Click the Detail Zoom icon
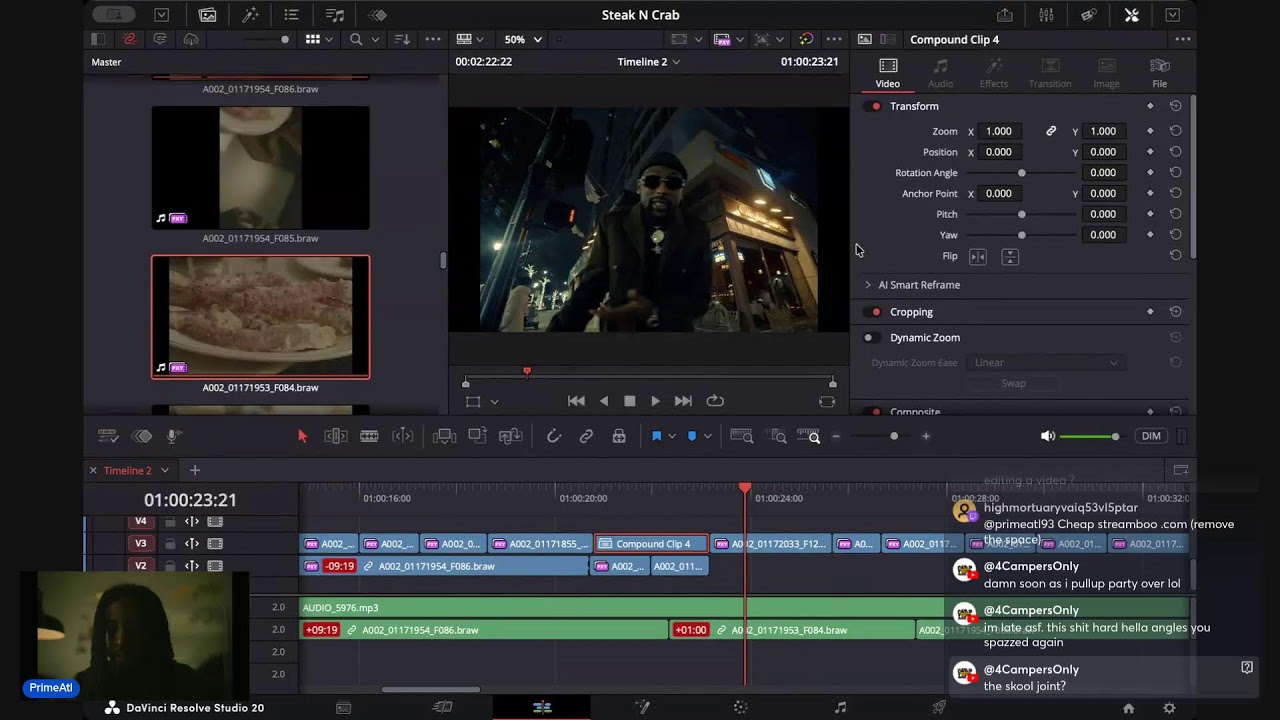1280x720 pixels. pos(777,436)
